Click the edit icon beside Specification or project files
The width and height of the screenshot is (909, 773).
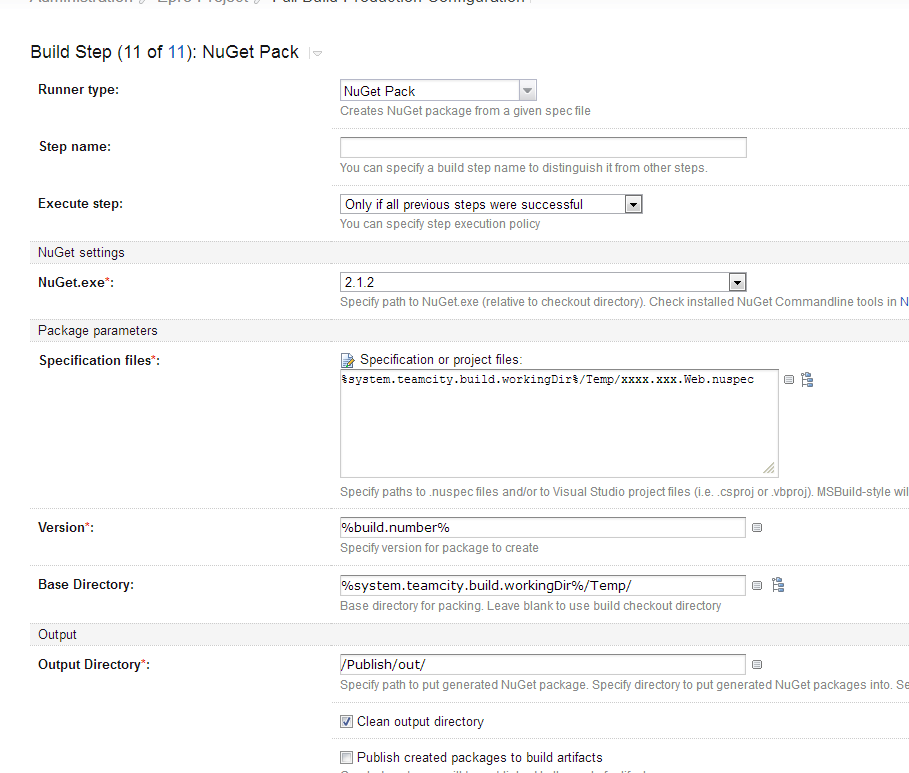coord(347,361)
